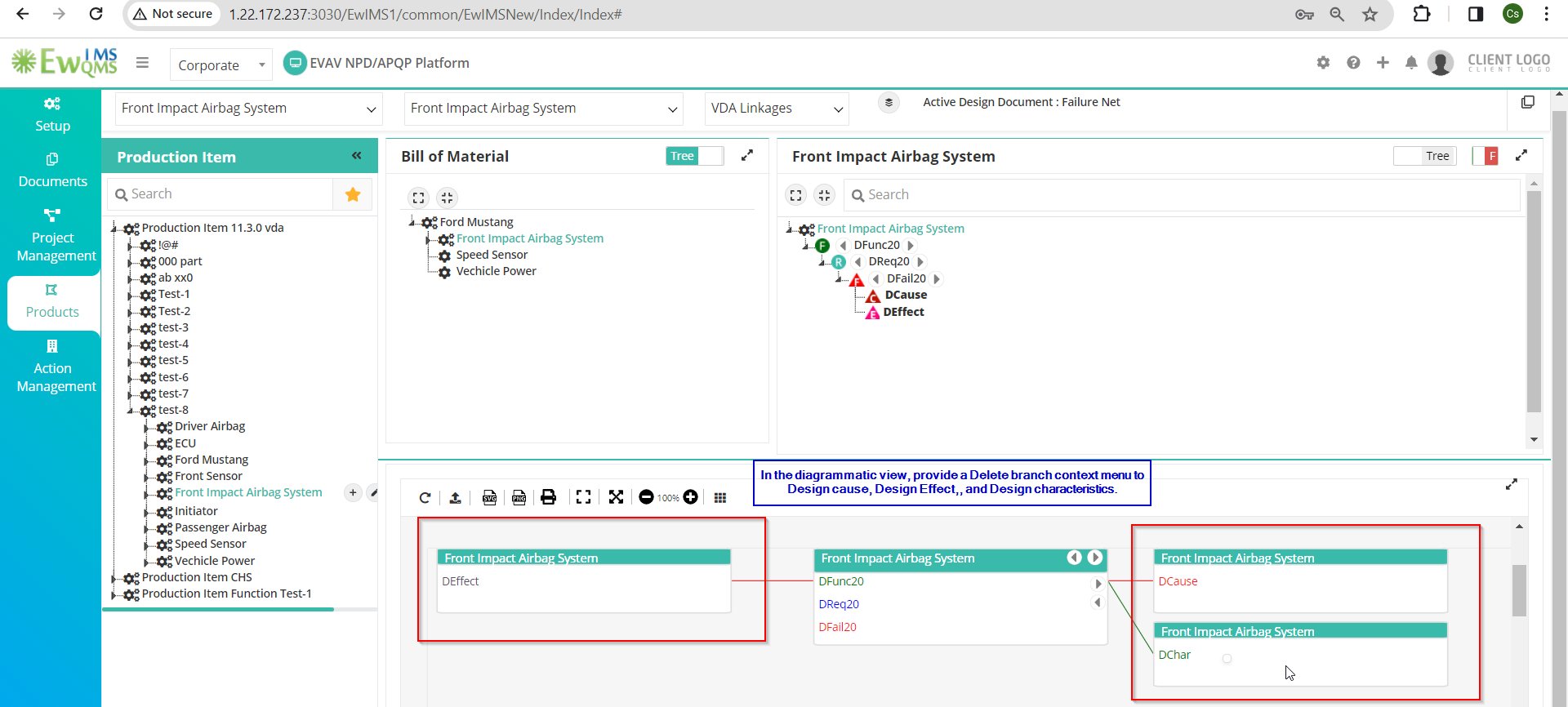Click right arrow next to DFail20 in tree
Viewport: 1568px width, 707px height.
(937, 279)
